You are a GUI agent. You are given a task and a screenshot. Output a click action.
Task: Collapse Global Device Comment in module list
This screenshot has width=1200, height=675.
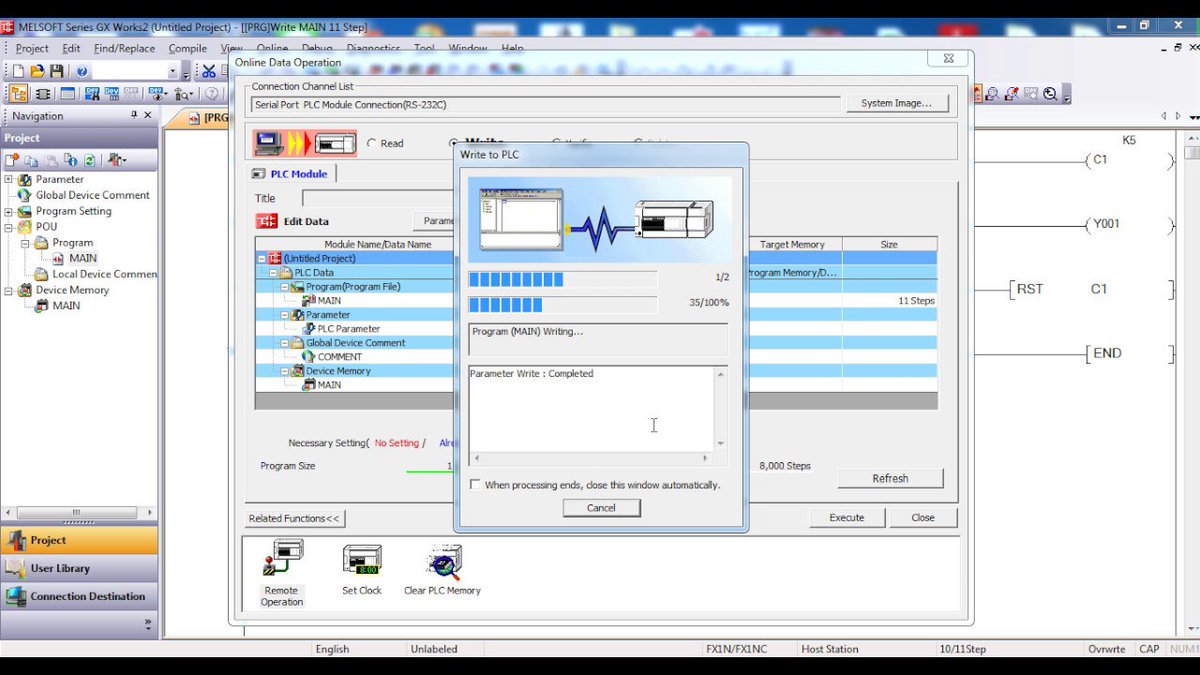point(285,342)
